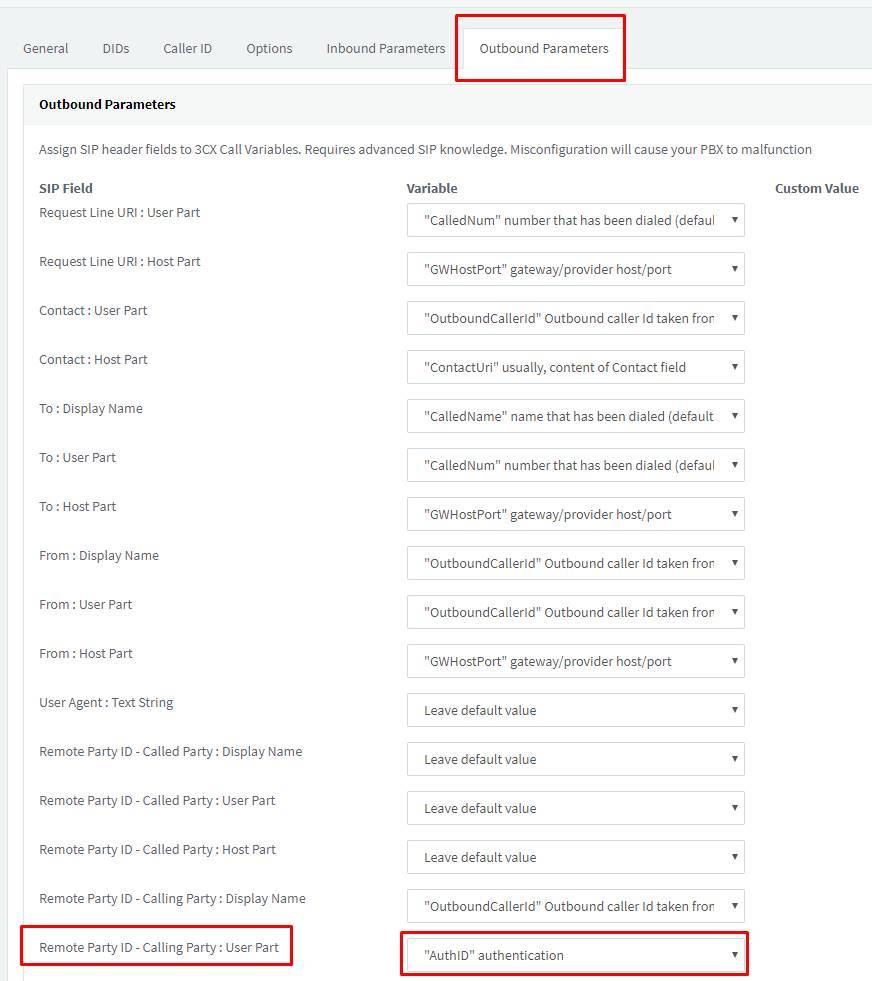The height and width of the screenshot is (981, 872).
Task: Go to the Options tab
Action: click(269, 48)
